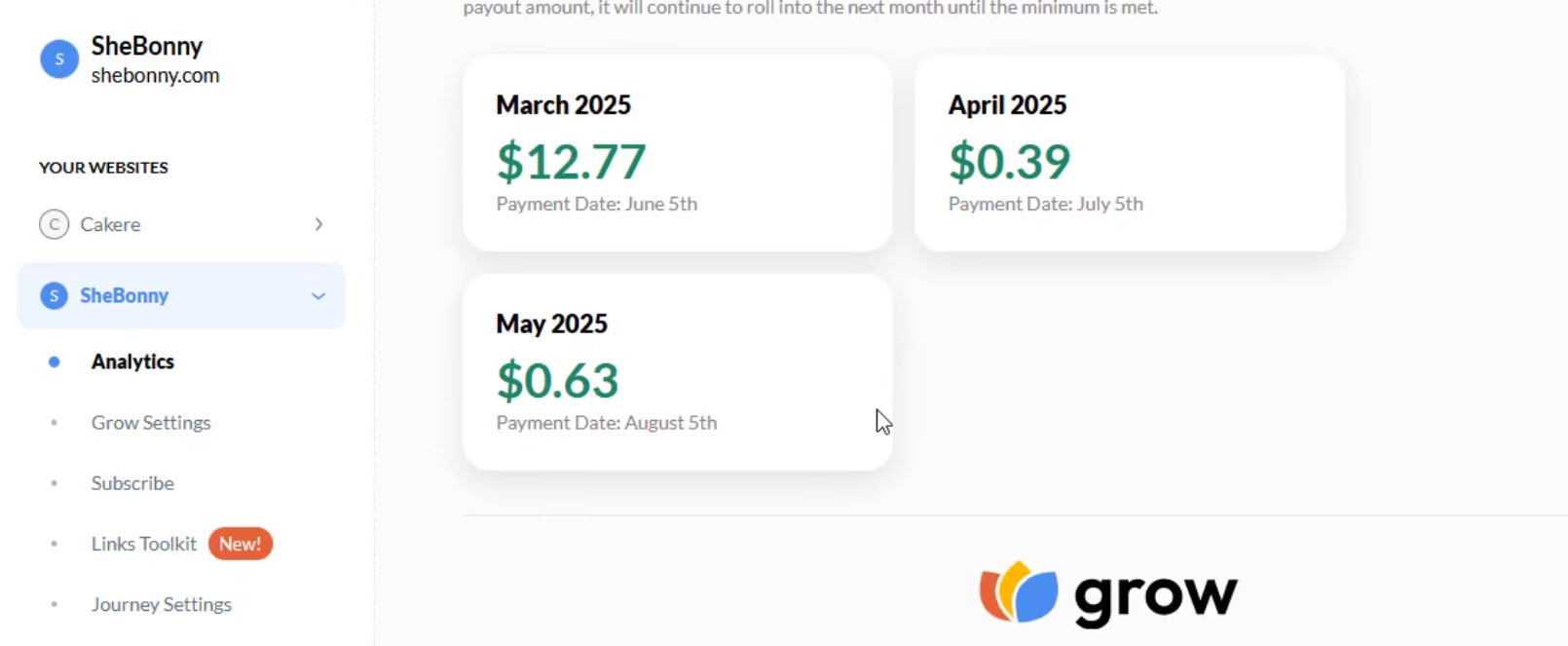Click the grow wordmark text logo

(1156, 596)
